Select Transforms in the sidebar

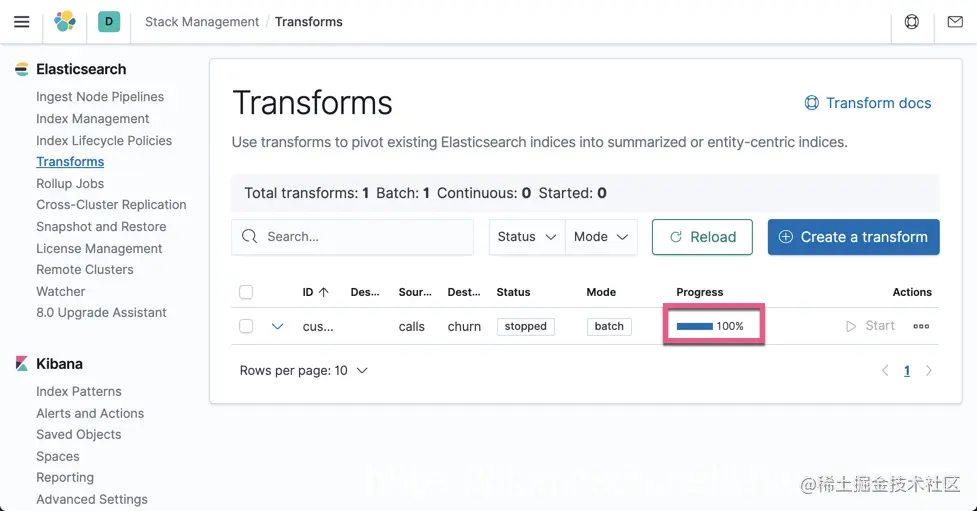[70, 161]
